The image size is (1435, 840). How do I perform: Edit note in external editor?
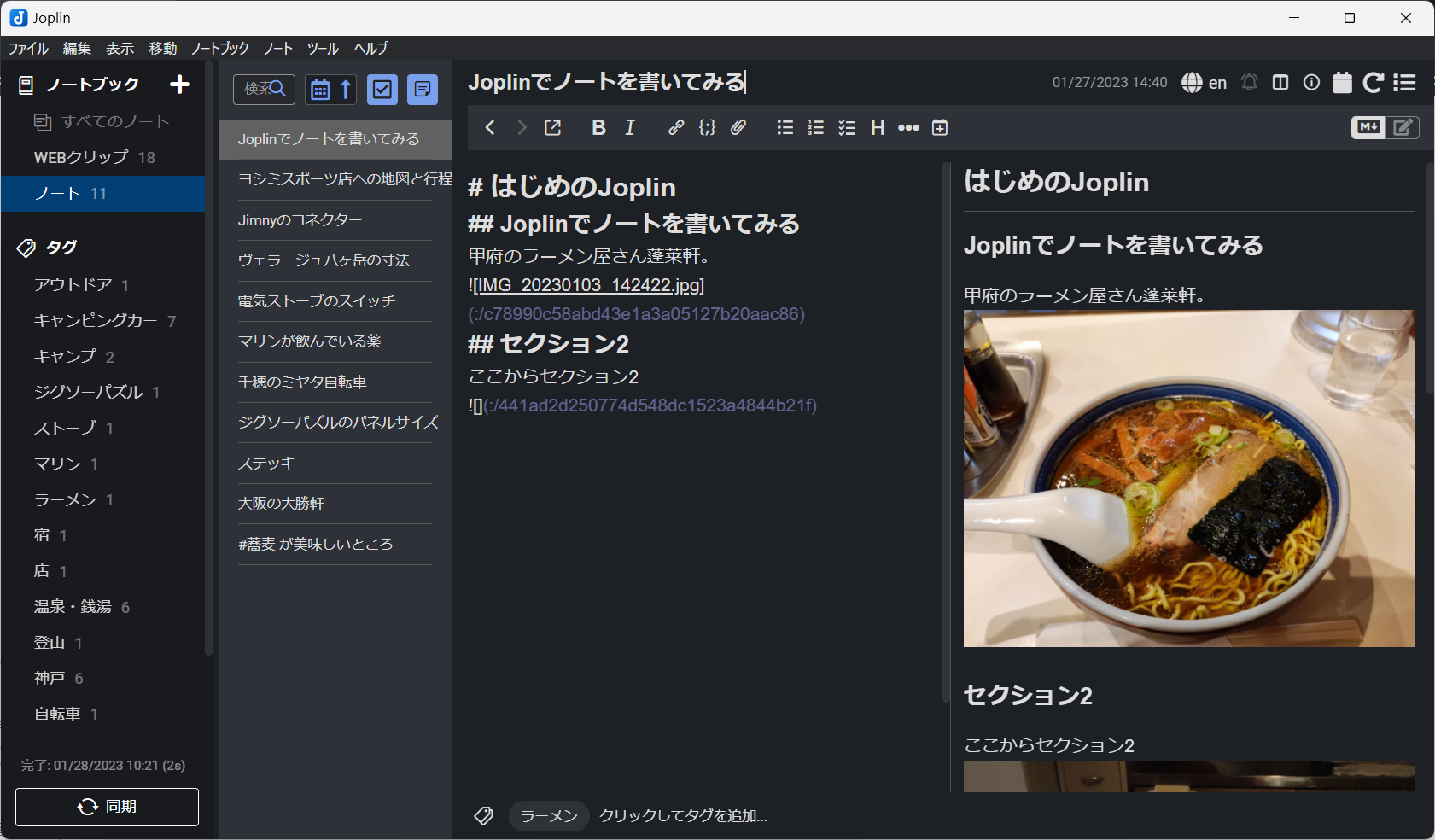pyautogui.click(x=553, y=127)
